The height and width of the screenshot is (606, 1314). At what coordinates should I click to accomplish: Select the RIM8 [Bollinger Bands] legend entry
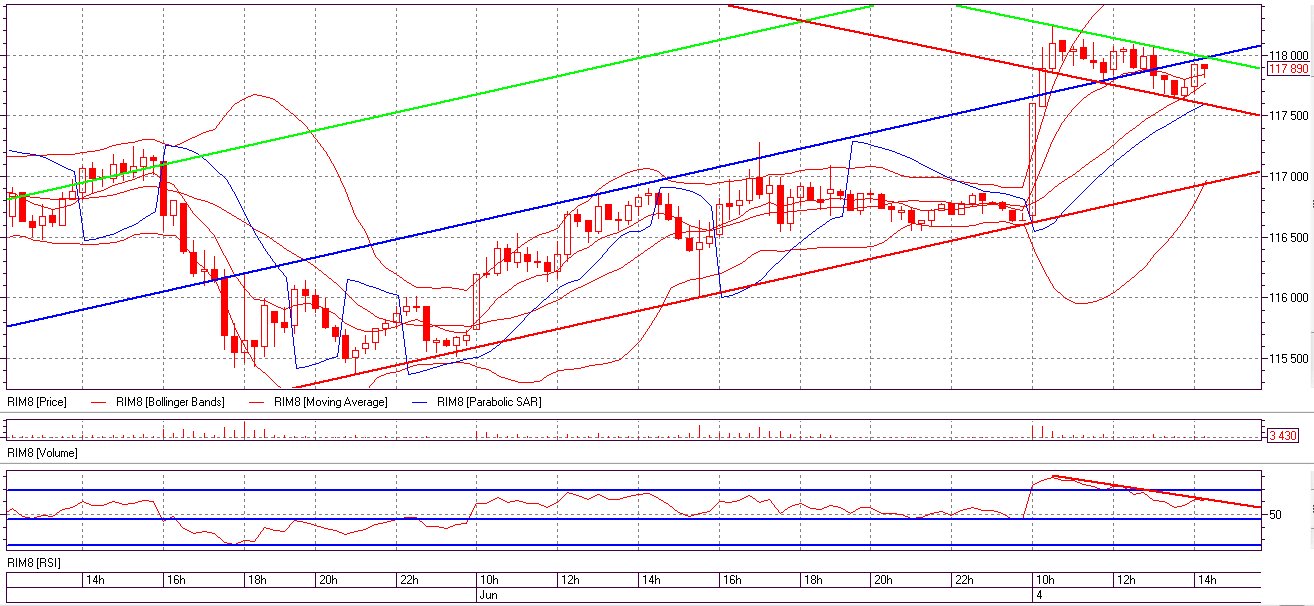click(168, 402)
